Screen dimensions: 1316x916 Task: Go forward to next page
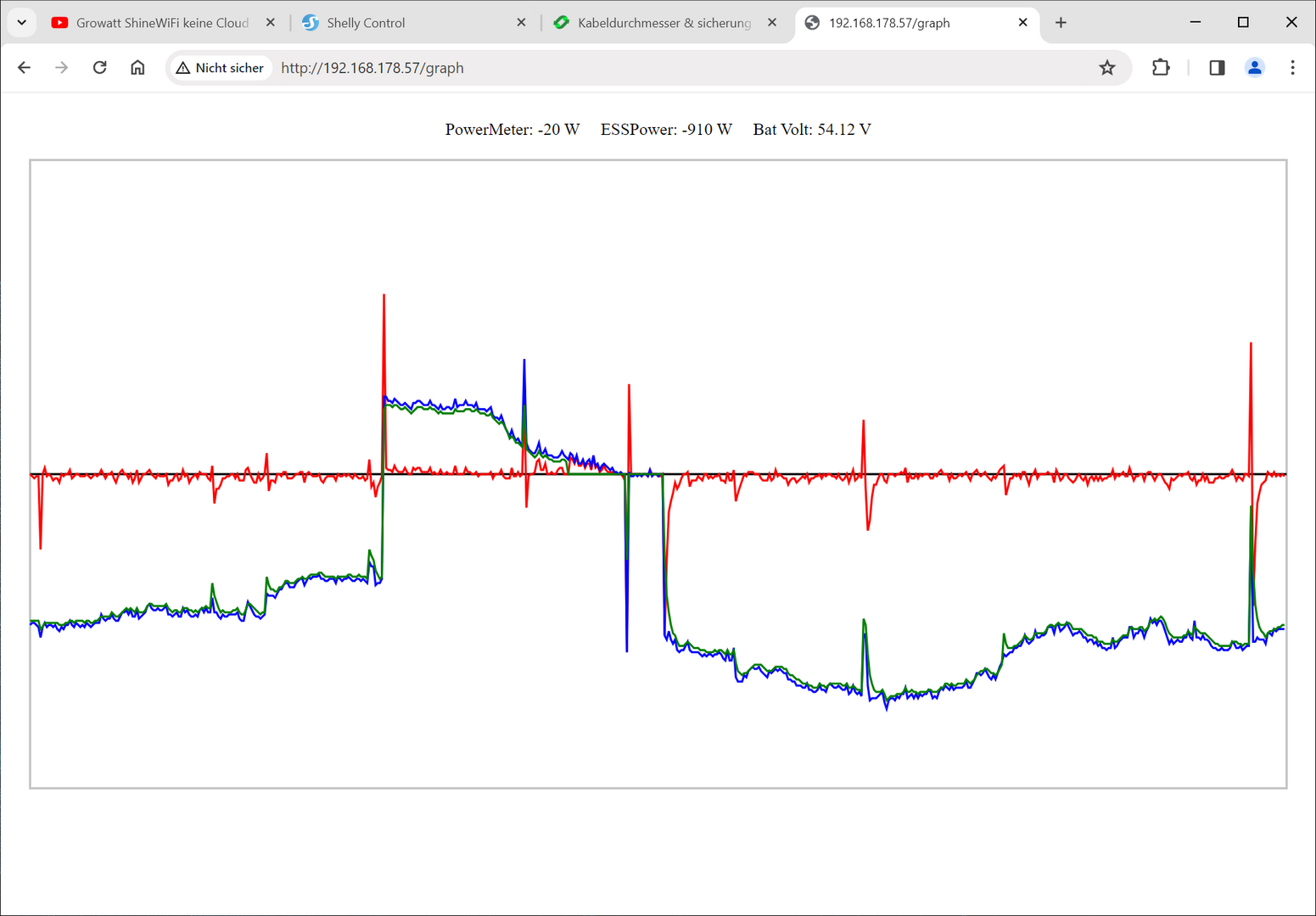pyautogui.click(x=61, y=68)
